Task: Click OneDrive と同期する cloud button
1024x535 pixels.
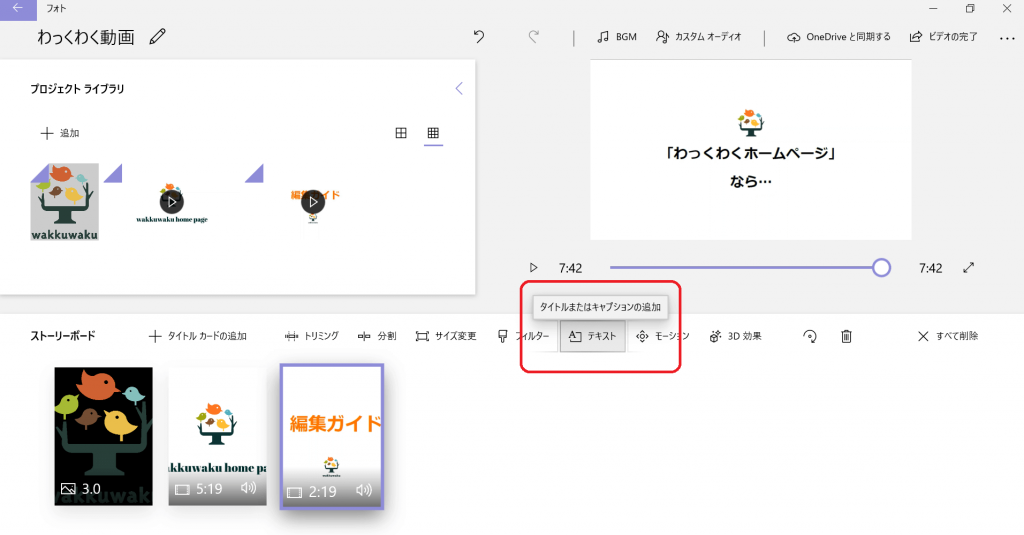Action: (x=838, y=37)
